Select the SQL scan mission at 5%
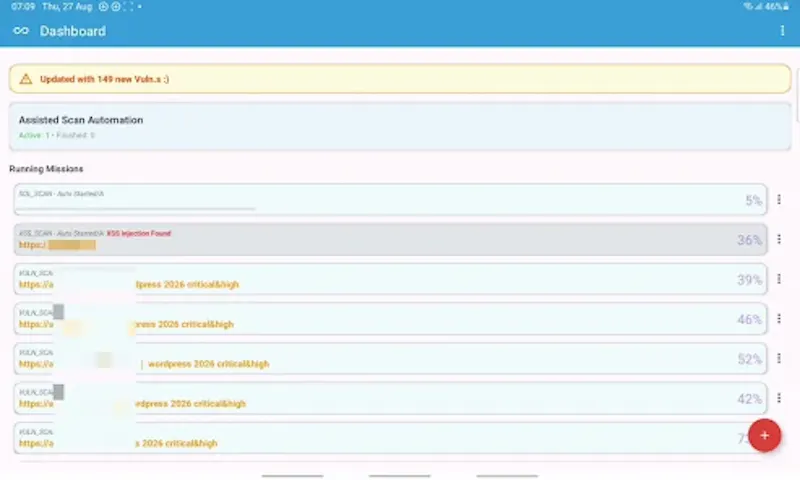Screen dimensions: 800x480 coord(390,199)
